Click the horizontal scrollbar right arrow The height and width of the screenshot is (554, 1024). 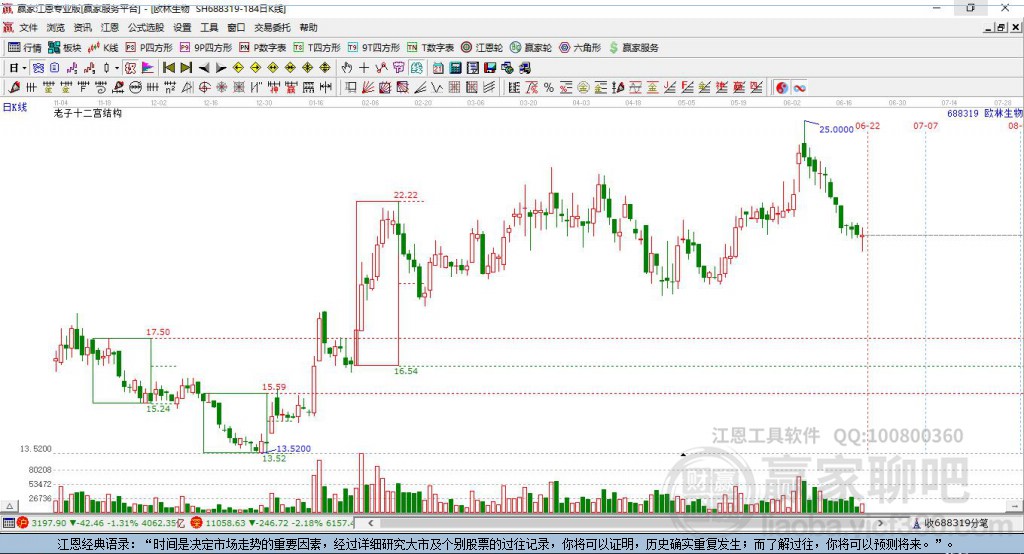(880, 523)
